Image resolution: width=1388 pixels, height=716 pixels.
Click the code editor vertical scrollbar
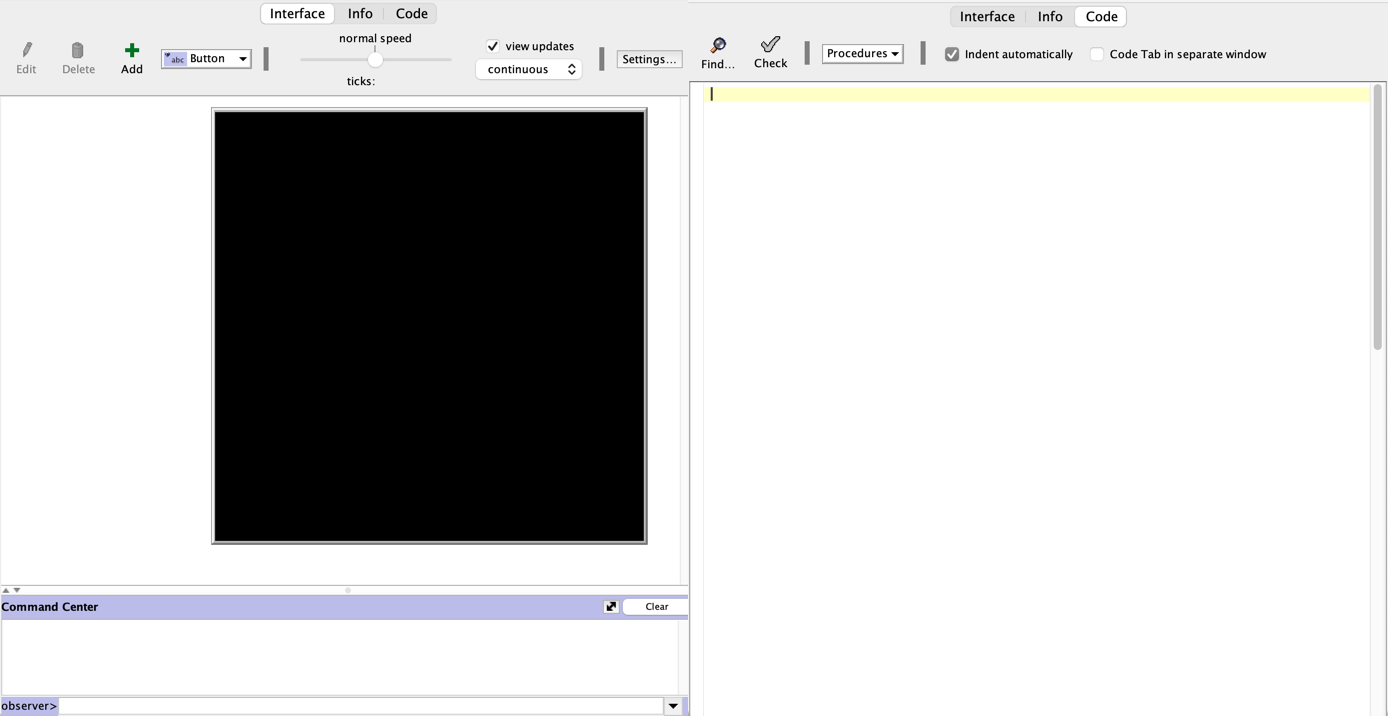pyautogui.click(x=1377, y=217)
